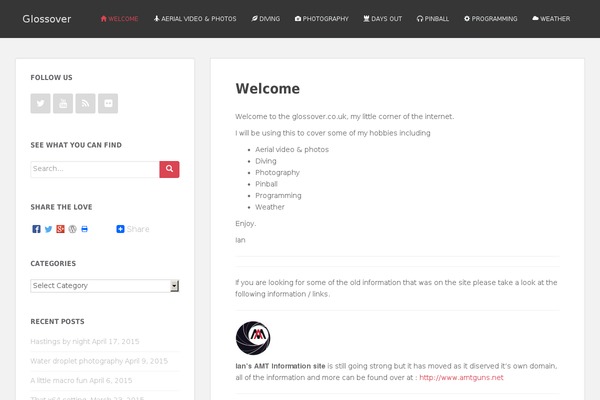The image size is (600, 400).
Task: Open the RSS feed follow icon
Action: click(x=85, y=103)
